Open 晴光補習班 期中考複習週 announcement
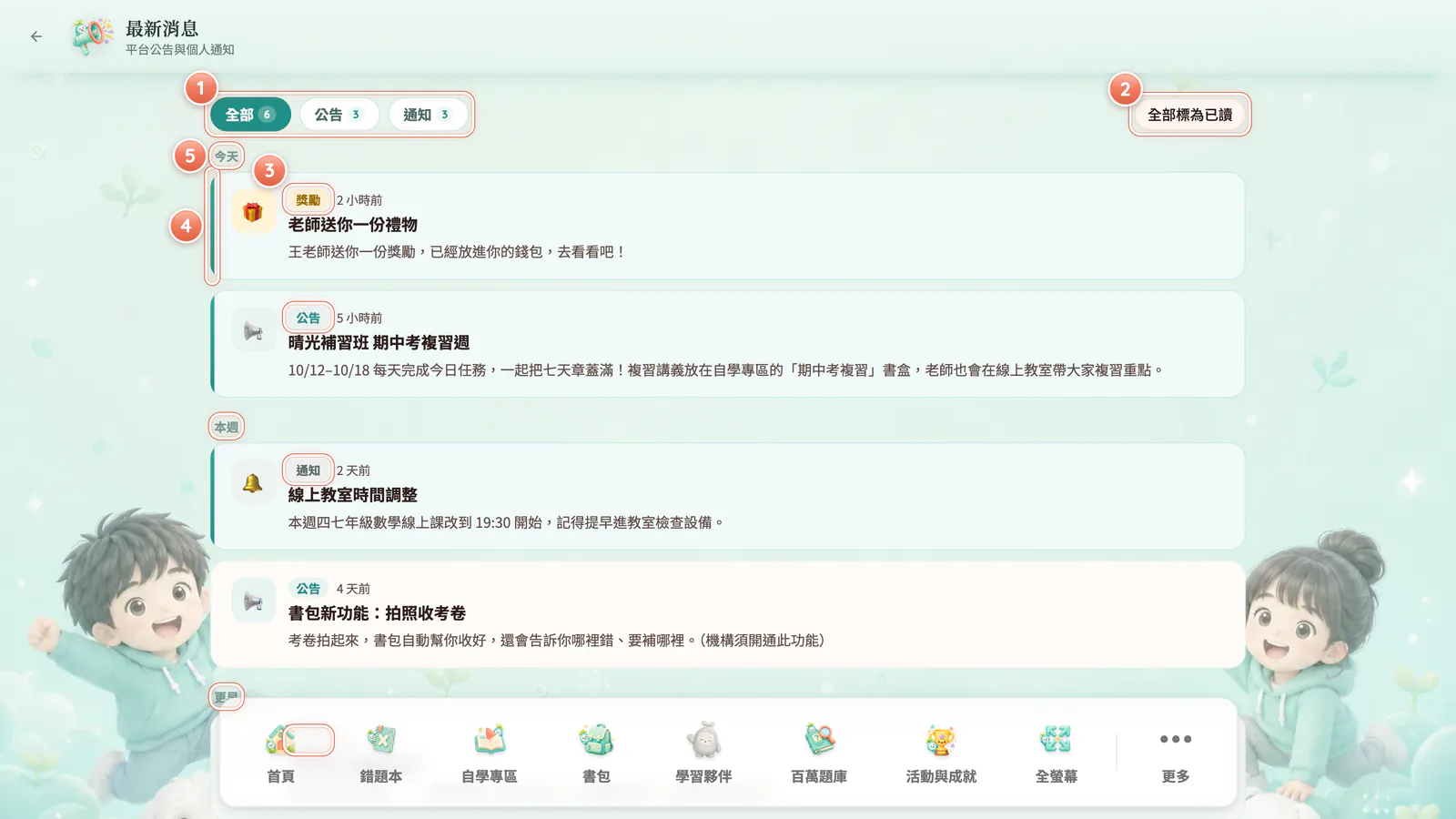The width and height of the screenshot is (1456, 819). click(x=728, y=344)
